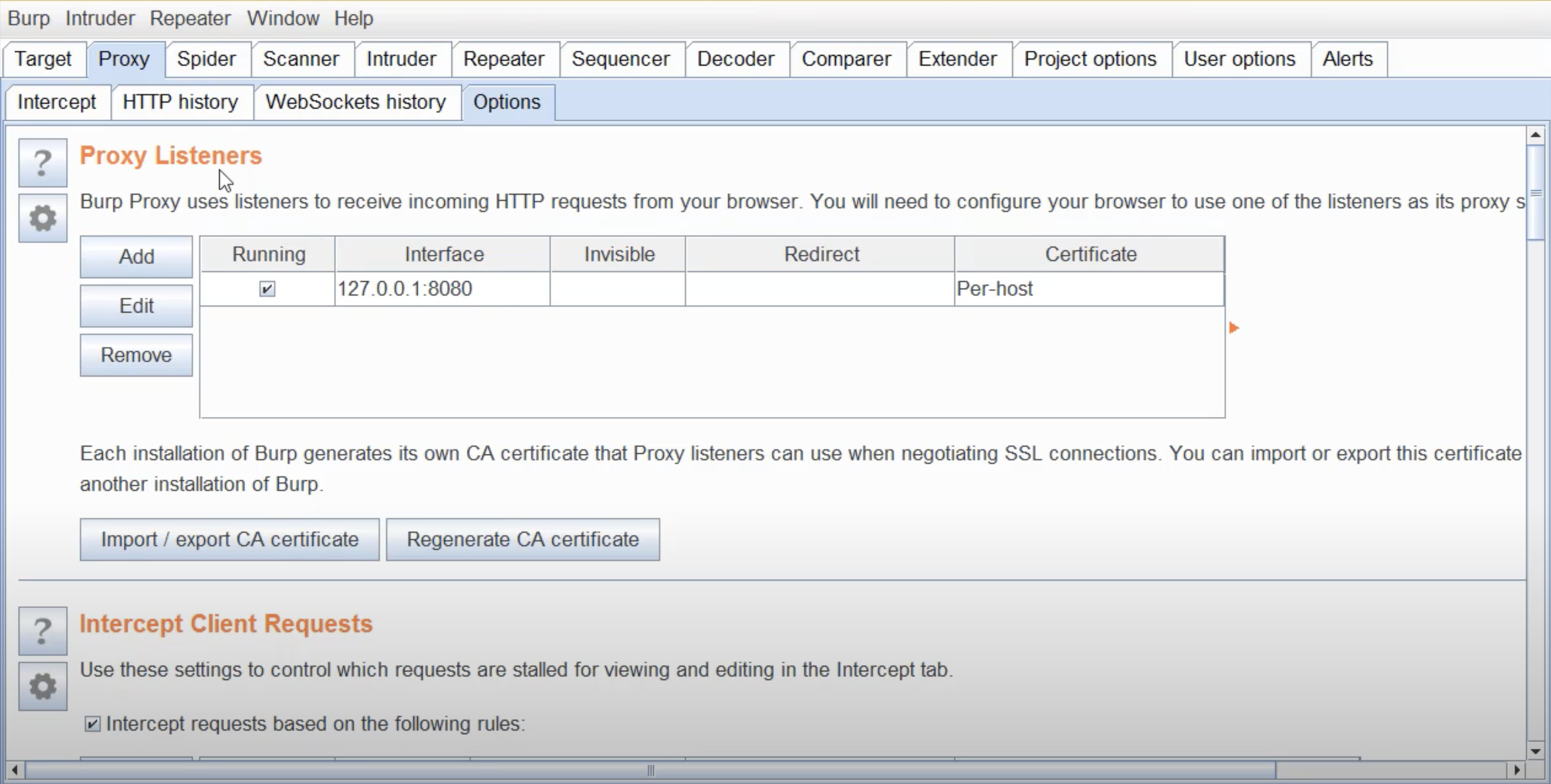Screen dimensions: 1551x784
Task: Click the orange arrow beside listeners table
Action: coord(1234,328)
